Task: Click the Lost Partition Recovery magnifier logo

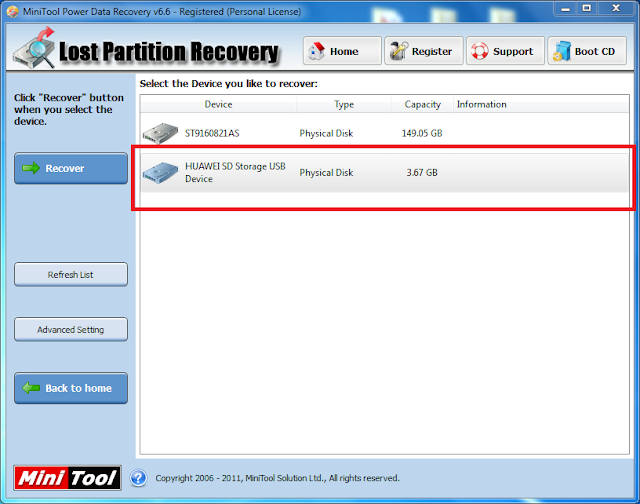Action: click(x=34, y=48)
